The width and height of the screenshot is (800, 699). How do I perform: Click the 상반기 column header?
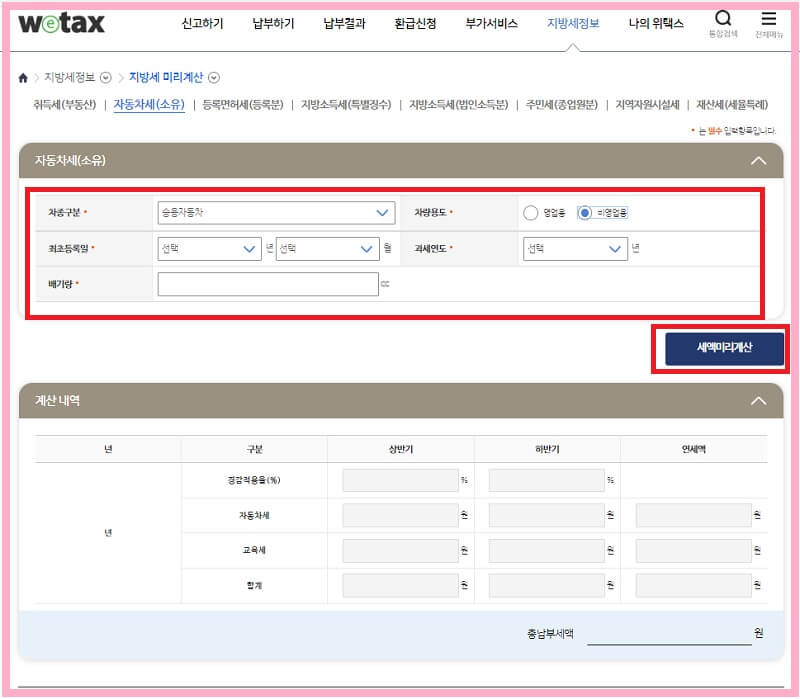click(x=401, y=450)
